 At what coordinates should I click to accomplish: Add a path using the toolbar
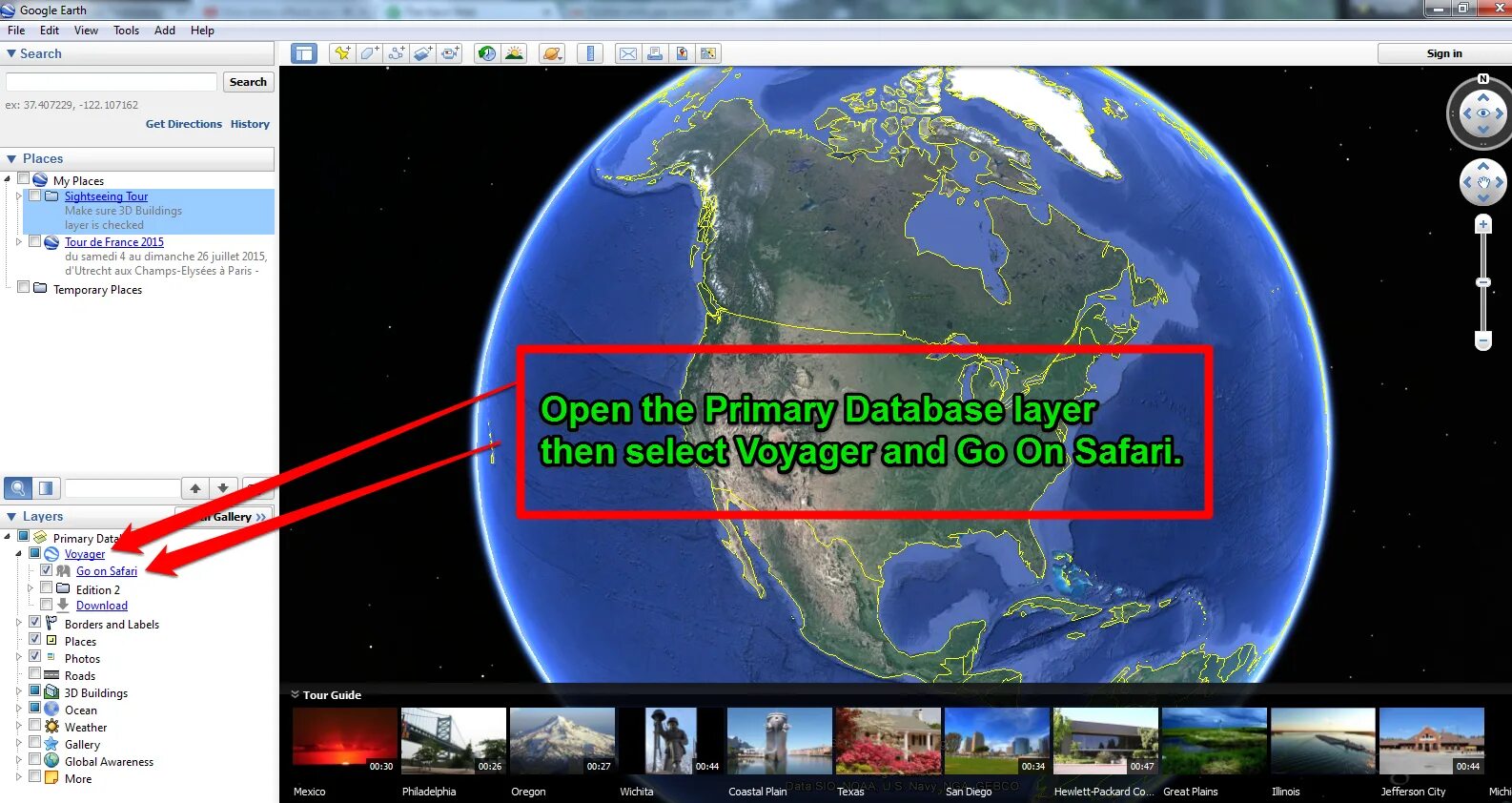[x=396, y=53]
